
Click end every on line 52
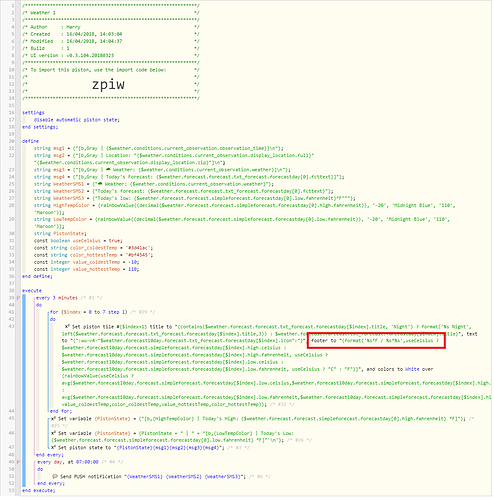51,484
